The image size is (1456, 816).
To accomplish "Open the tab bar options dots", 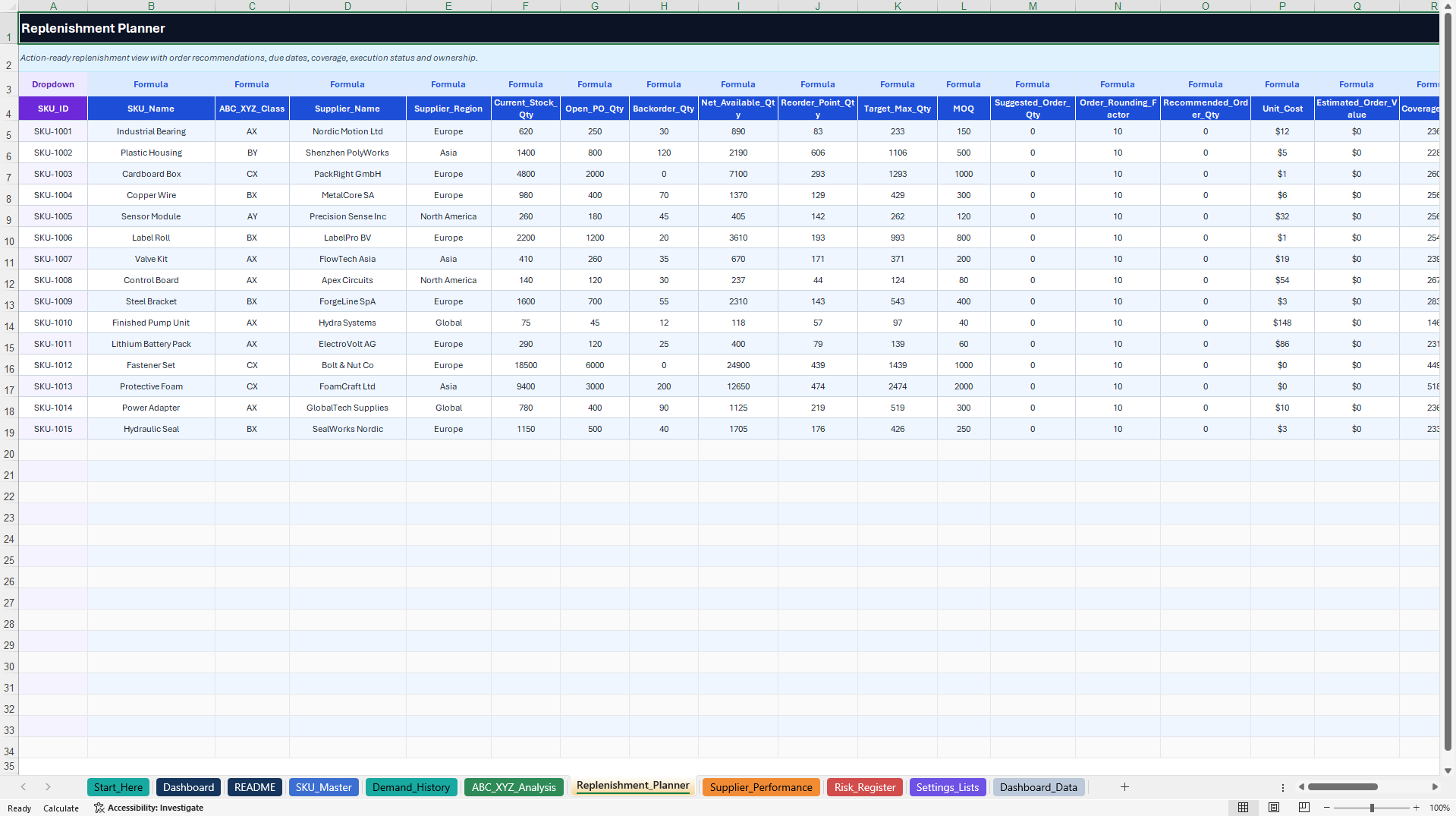I will point(1282,787).
